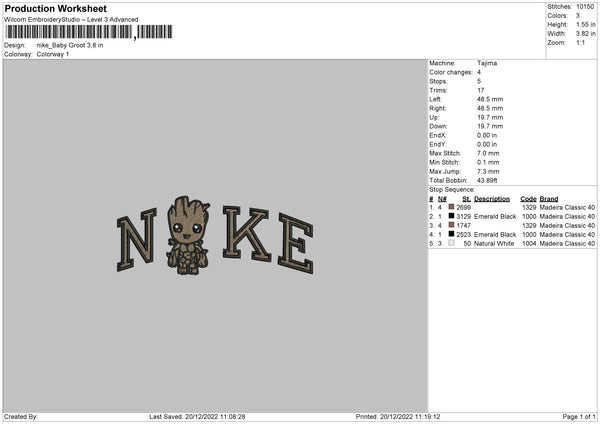Click the Baby Groot embroidery figure

(x=188, y=235)
